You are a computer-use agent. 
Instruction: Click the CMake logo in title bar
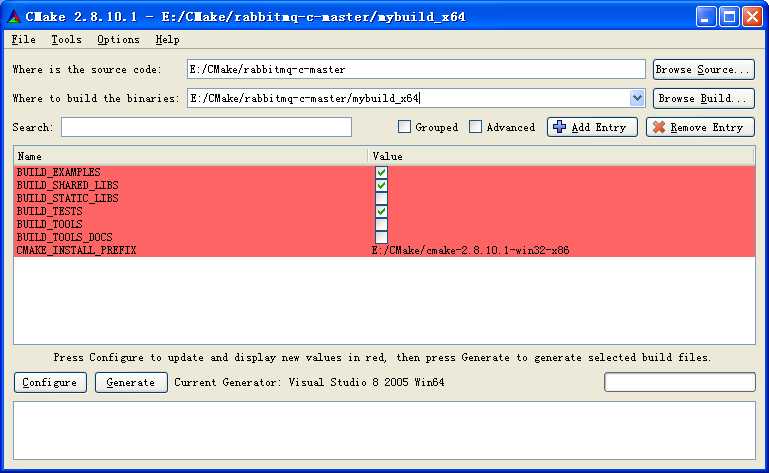14,17
